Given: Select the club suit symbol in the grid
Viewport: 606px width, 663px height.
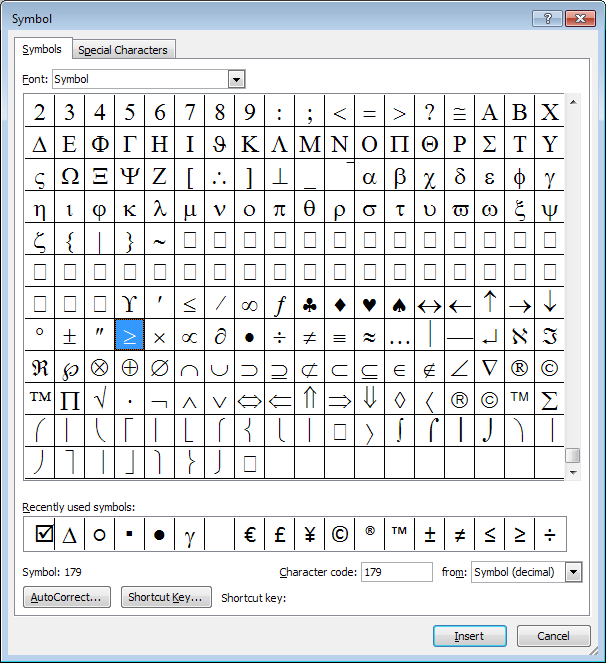Looking at the screenshot, I should click(x=310, y=303).
